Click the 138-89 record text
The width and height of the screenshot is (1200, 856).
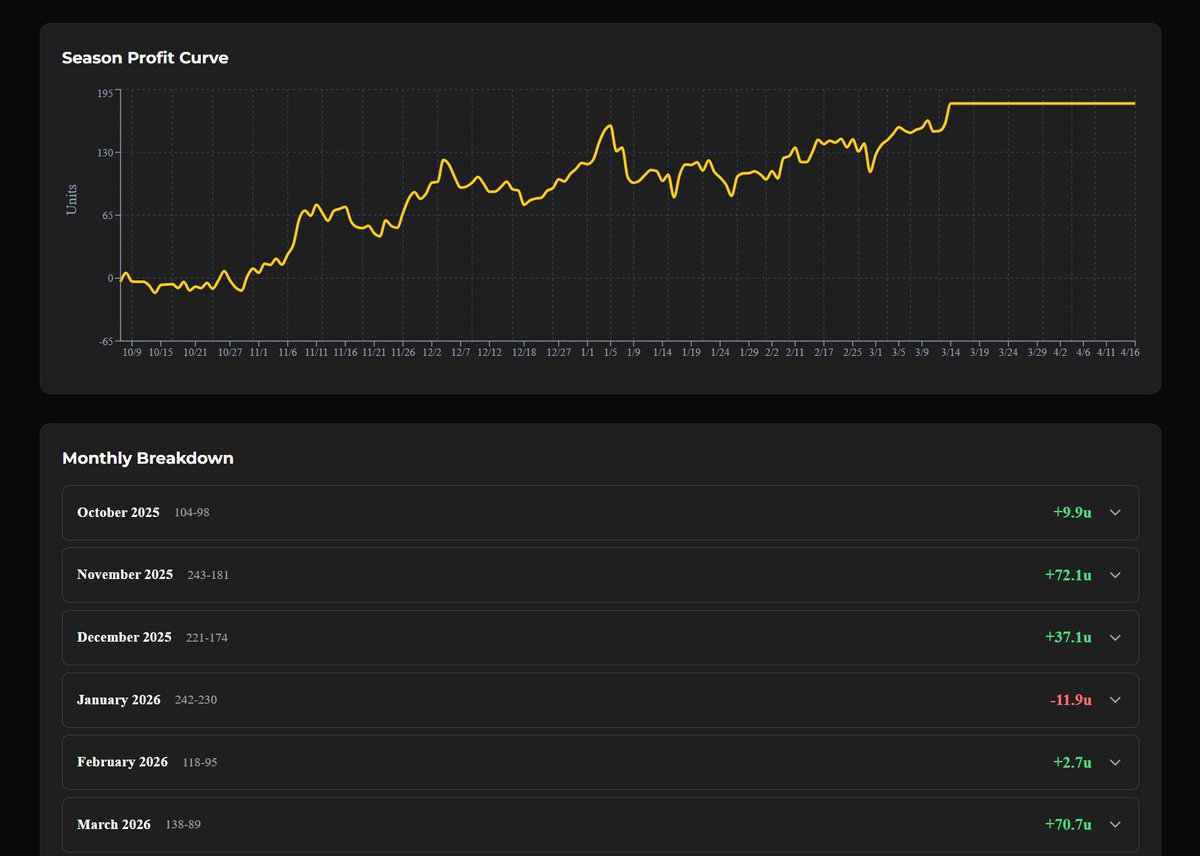click(x=183, y=825)
